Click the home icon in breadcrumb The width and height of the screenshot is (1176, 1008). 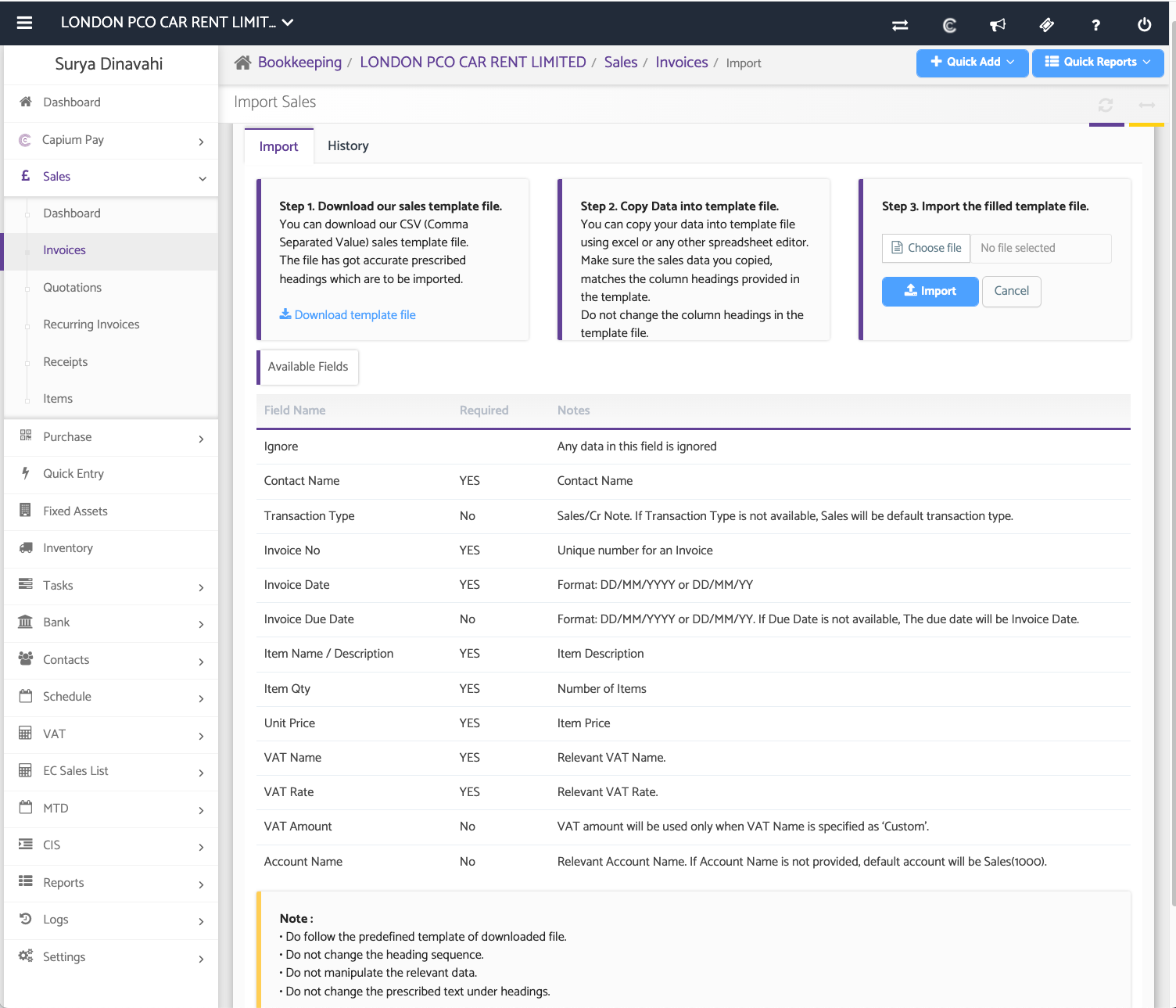coord(242,63)
